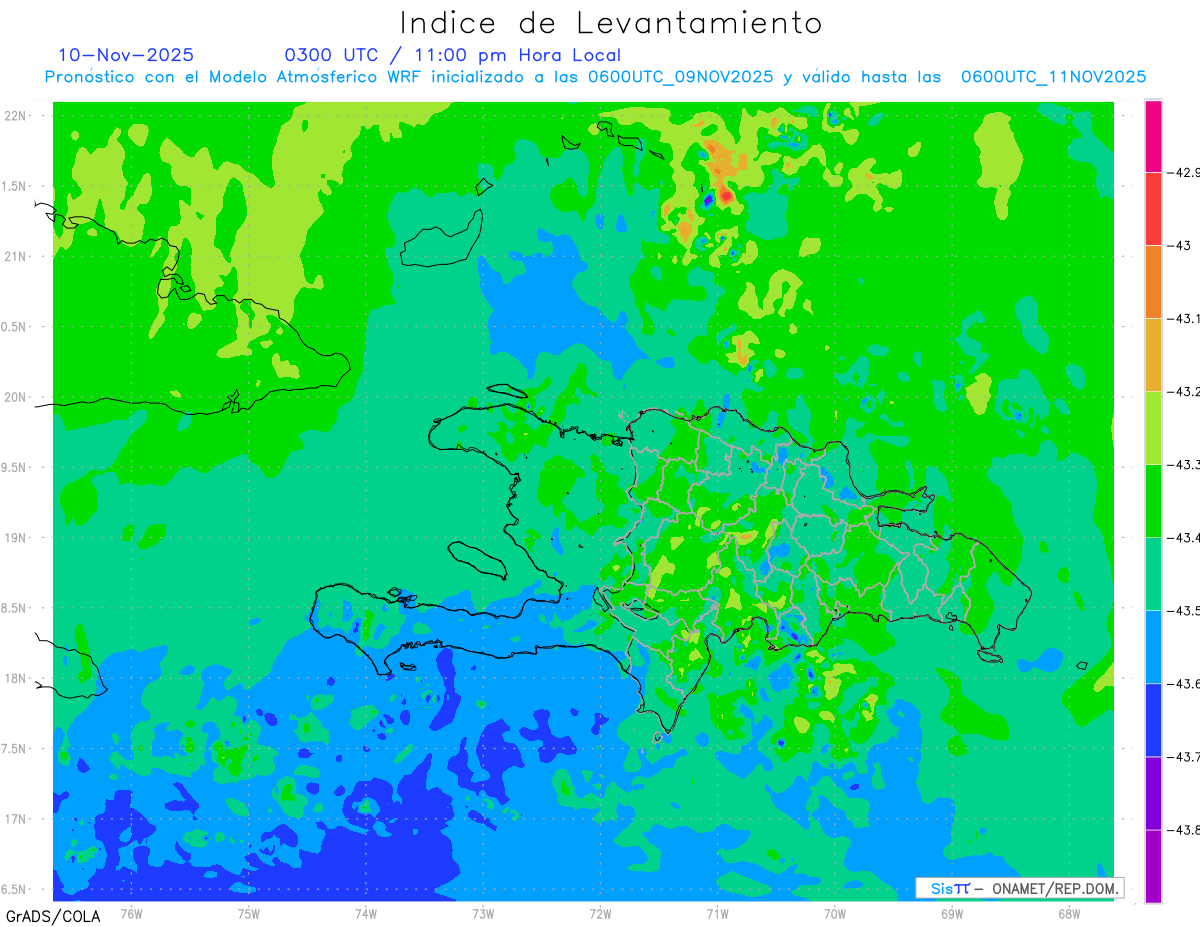Click the royal blue swatch between -43.6 and -43.7
The image size is (1200, 927).
tap(1153, 720)
